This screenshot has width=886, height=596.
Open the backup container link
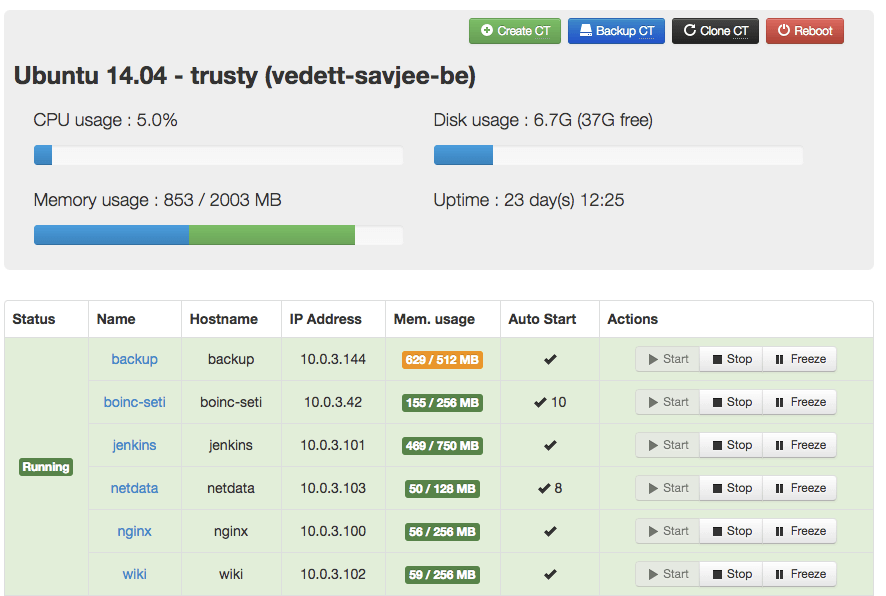(x=134, y=359)
